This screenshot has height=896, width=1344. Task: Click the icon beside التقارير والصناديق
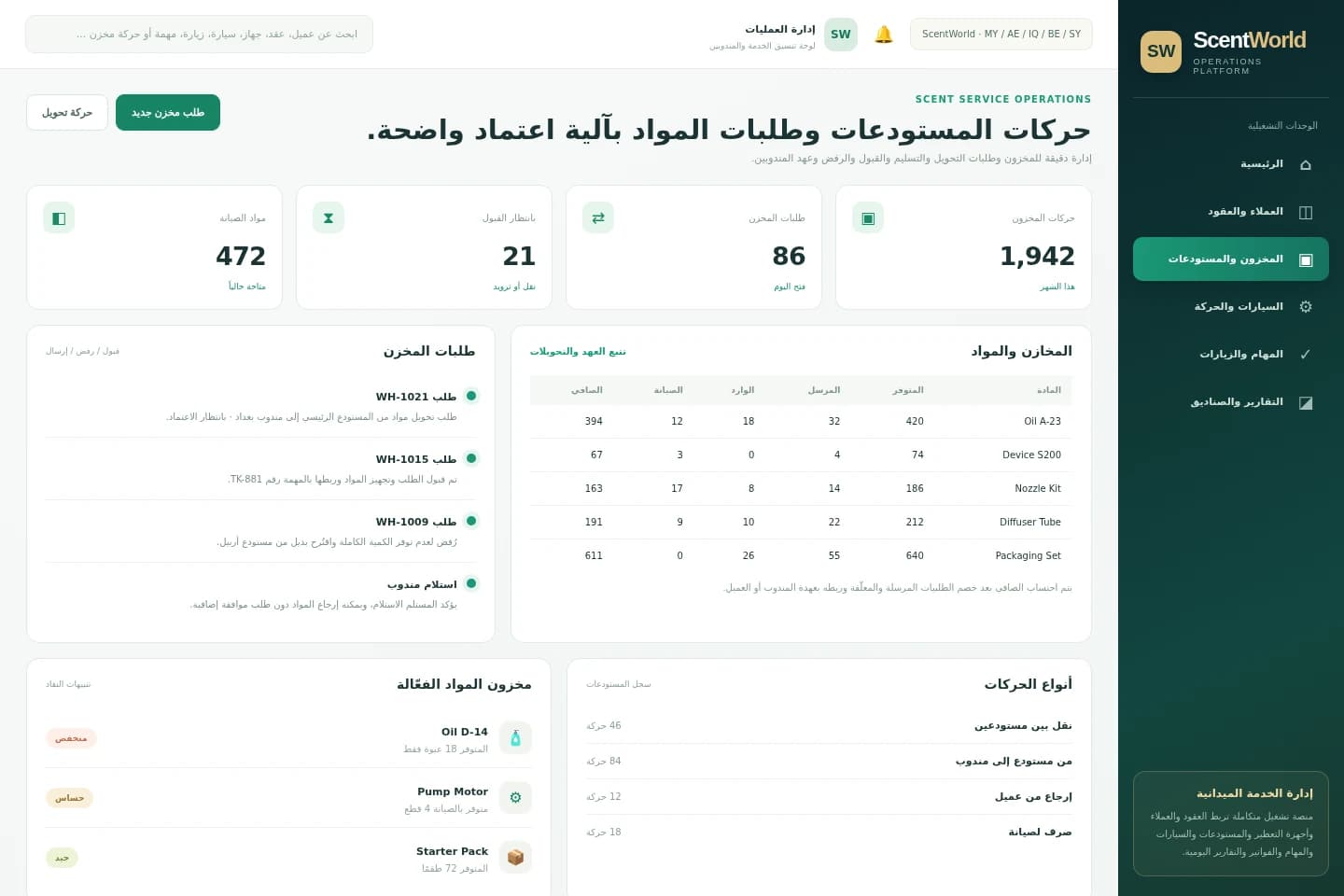[x=1306, y=402]
